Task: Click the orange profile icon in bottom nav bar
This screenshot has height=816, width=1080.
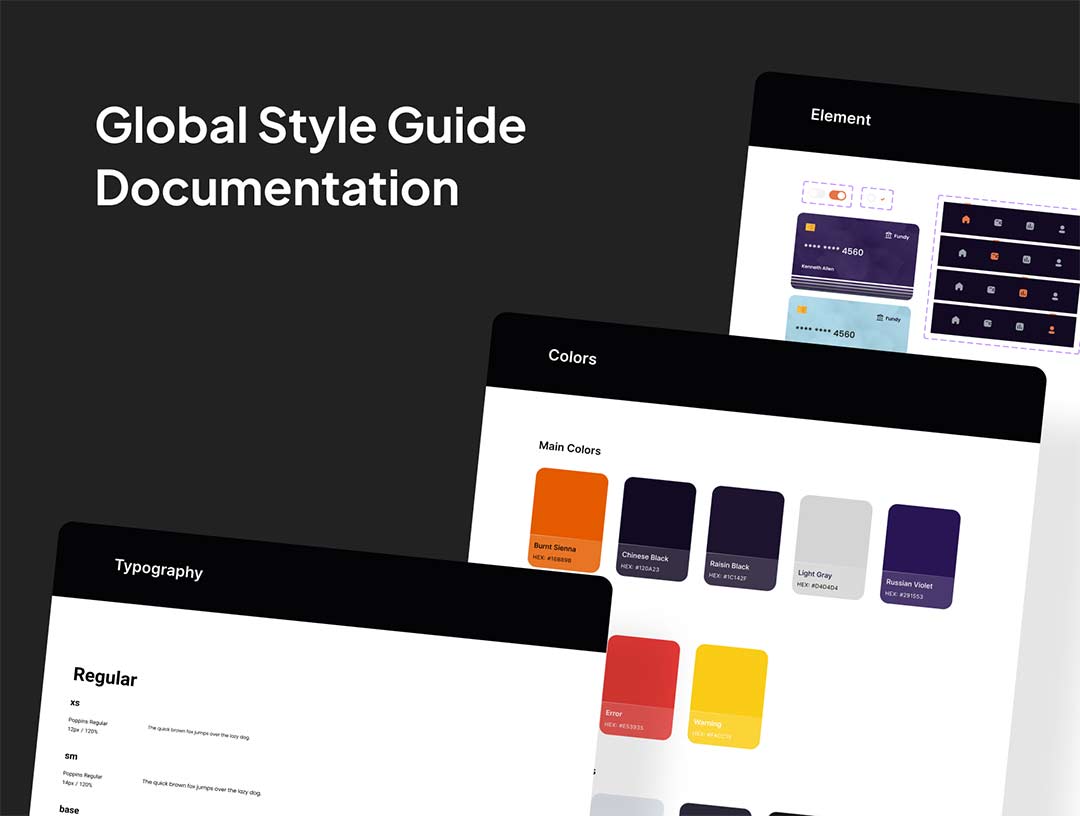Action: tap(1051, 329)
